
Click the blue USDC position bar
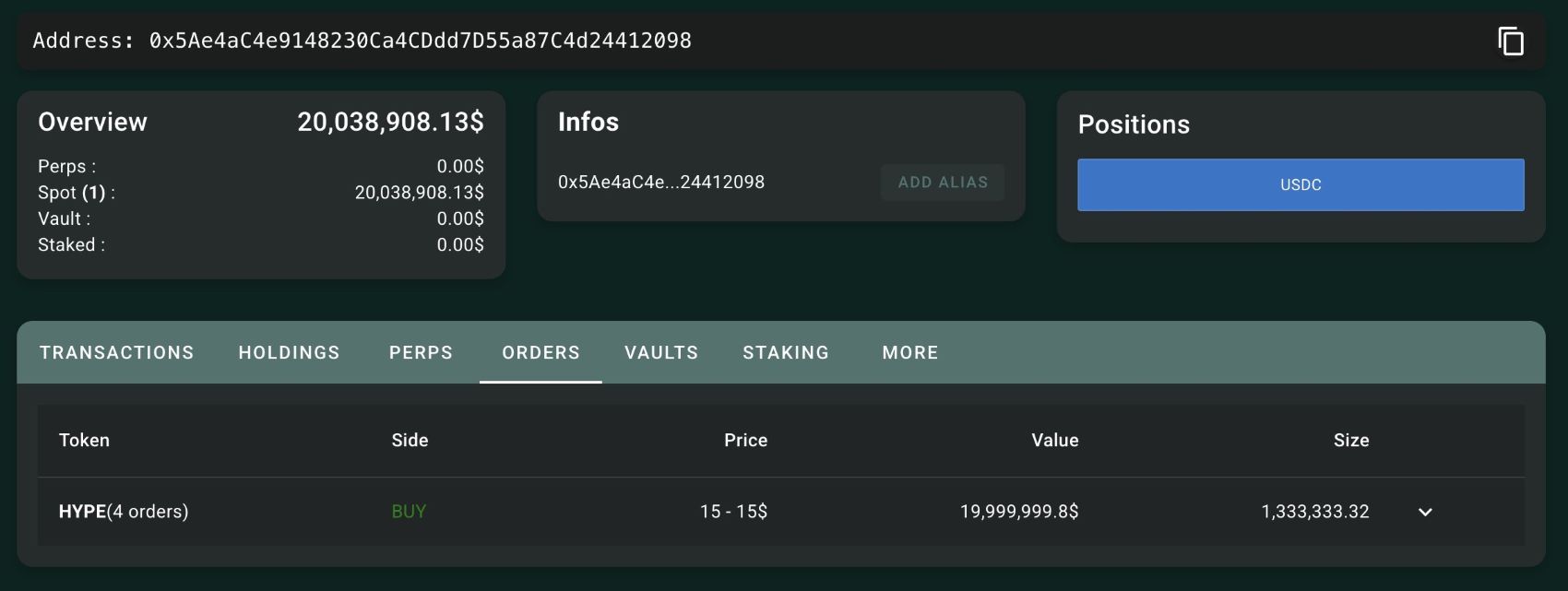[x=1301, y=184]
